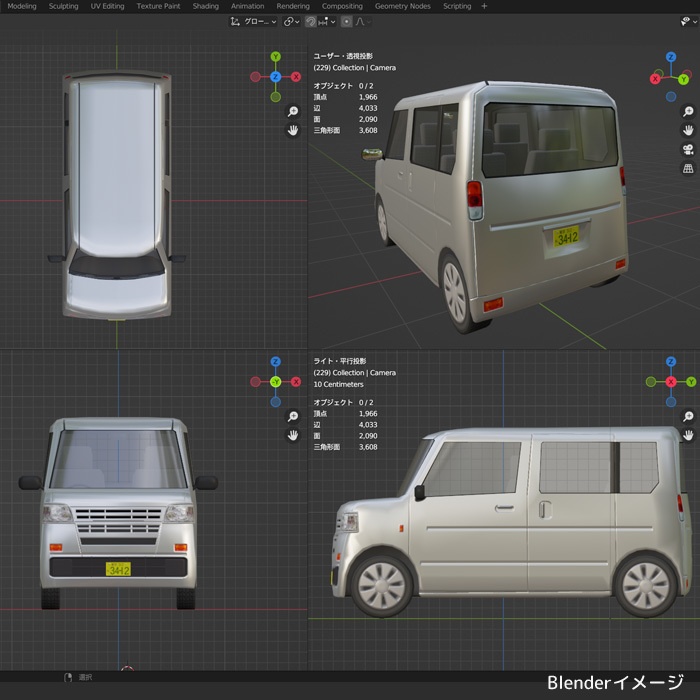Switch to the Sculpting workspace tab
Viewport: 700px width, 700px height.
pos(63,6)
